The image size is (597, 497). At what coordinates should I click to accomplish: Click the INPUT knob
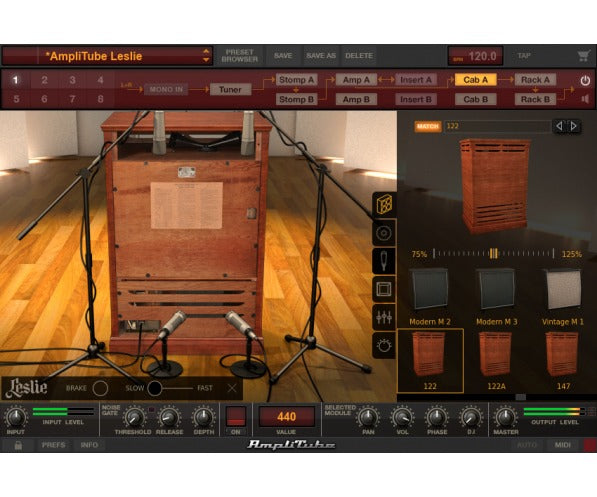click(16, 417)
